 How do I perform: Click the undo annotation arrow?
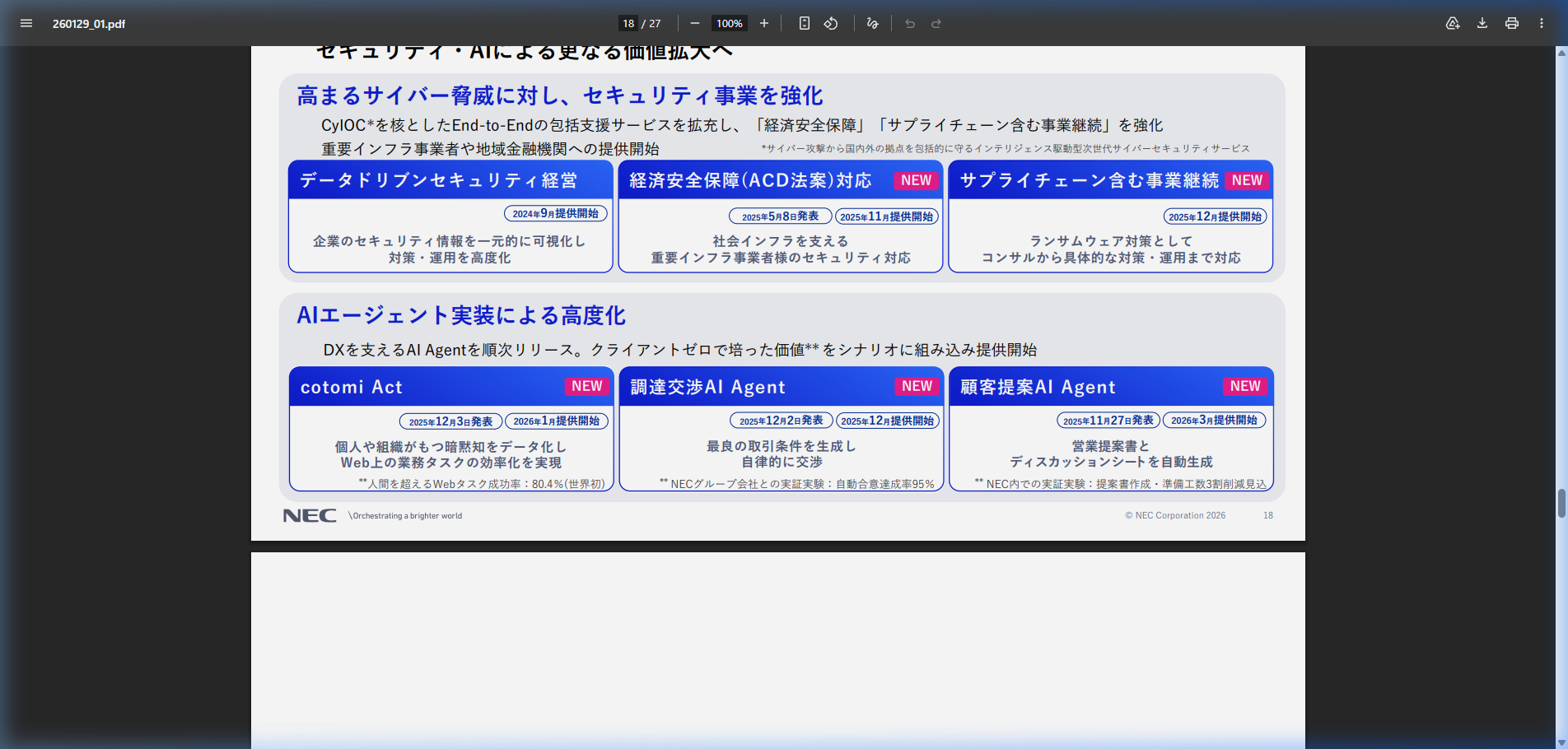[909, 23]
